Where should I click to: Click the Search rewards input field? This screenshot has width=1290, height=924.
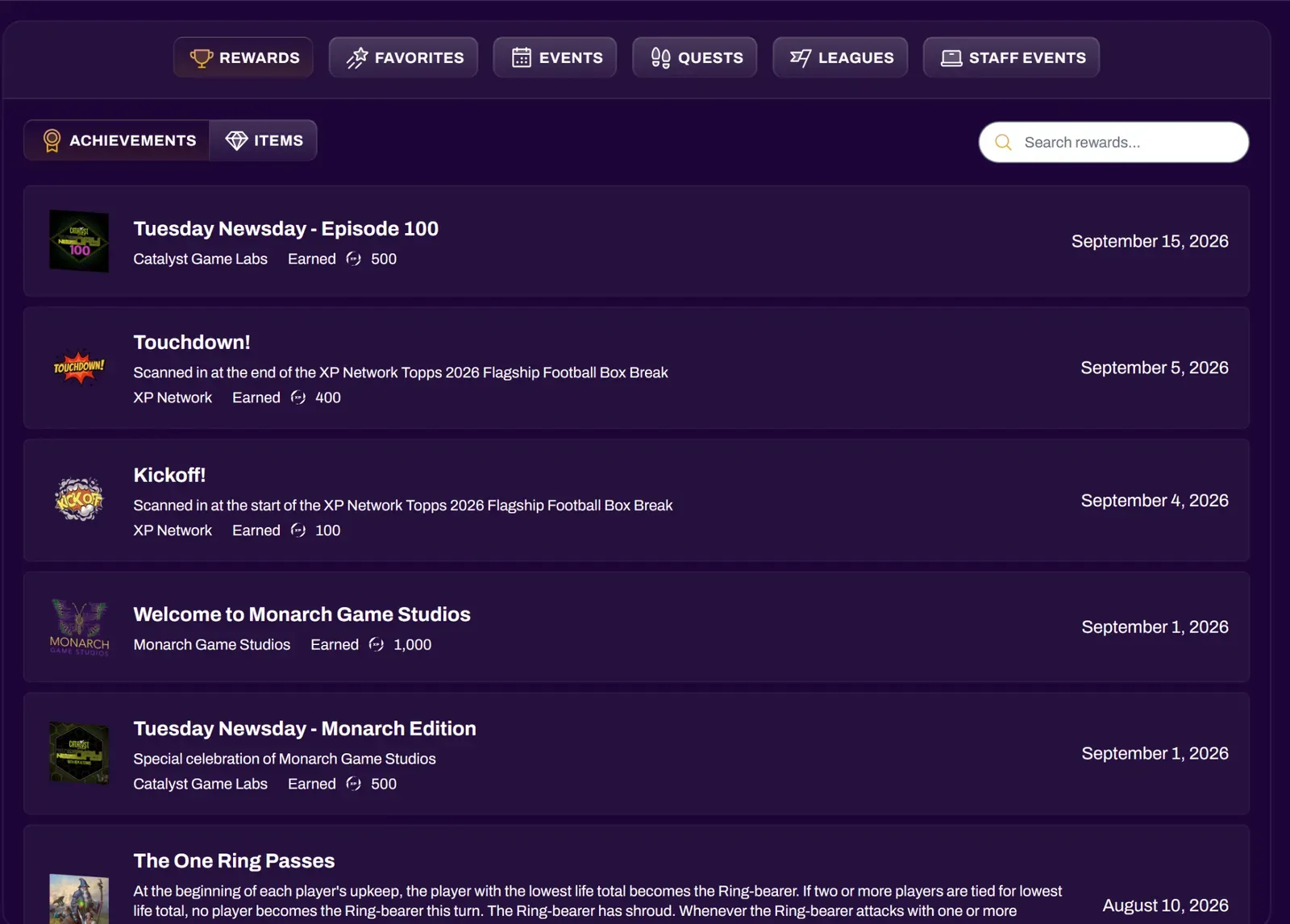1114,142
